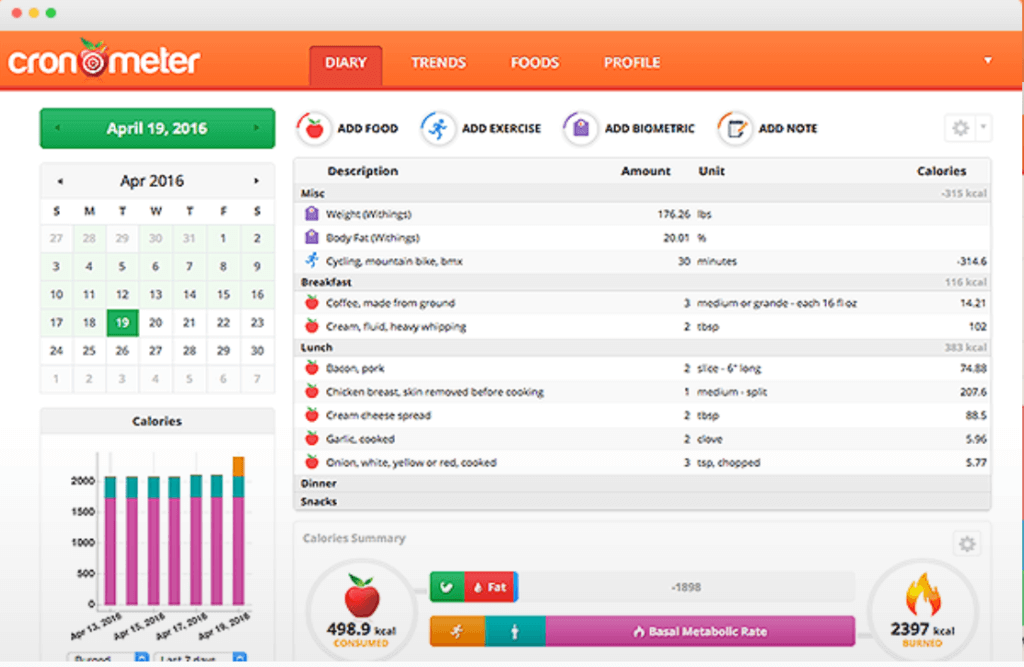Screen dimensions: 1024x667
Task: Open the Calories Summary settings gear
Action: coord(966,544)
